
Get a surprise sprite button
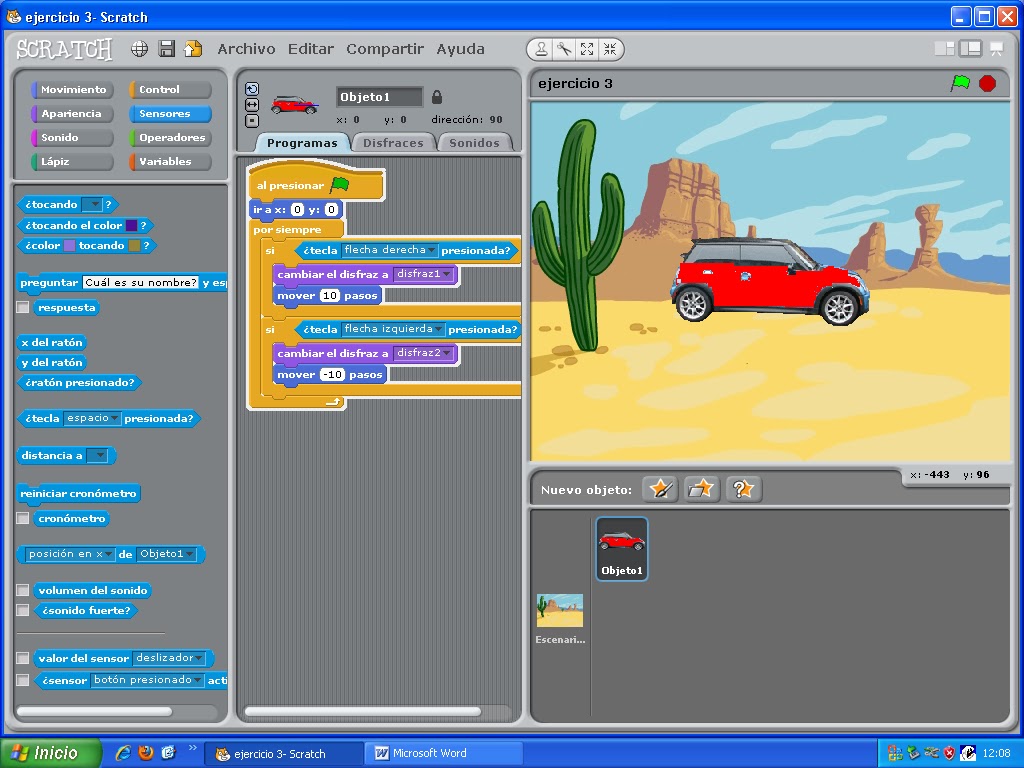[x=743, y=488]
